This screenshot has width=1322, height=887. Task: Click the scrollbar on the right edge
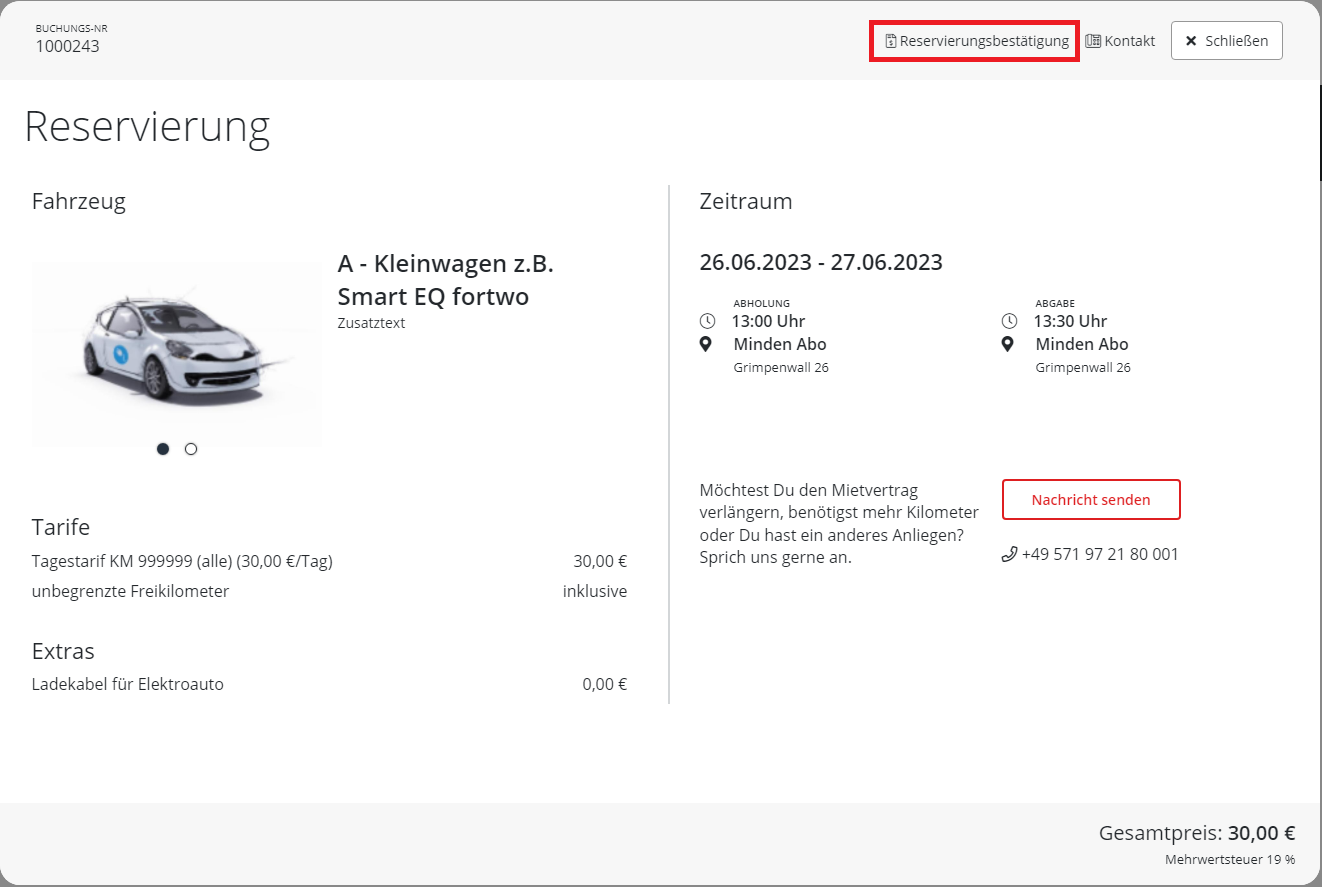pyautogui.click(x=1320, y=130)
